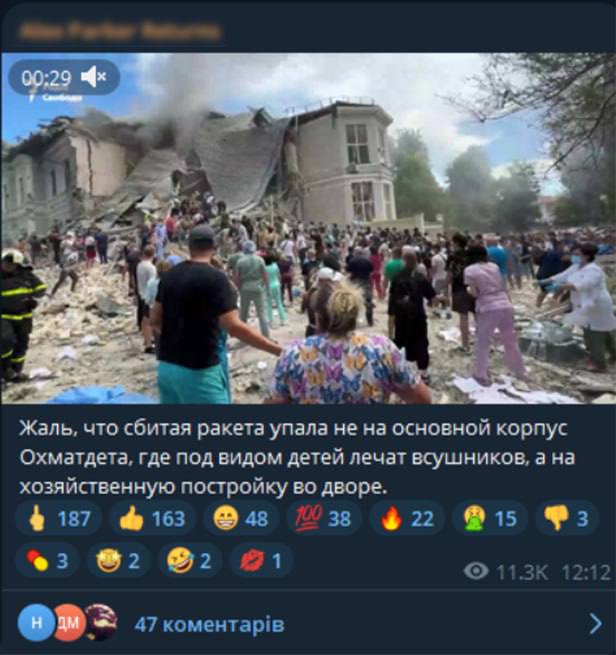Toggle the kiss mark reaction with 1
616x655 pixels.
tap(261, 560)
